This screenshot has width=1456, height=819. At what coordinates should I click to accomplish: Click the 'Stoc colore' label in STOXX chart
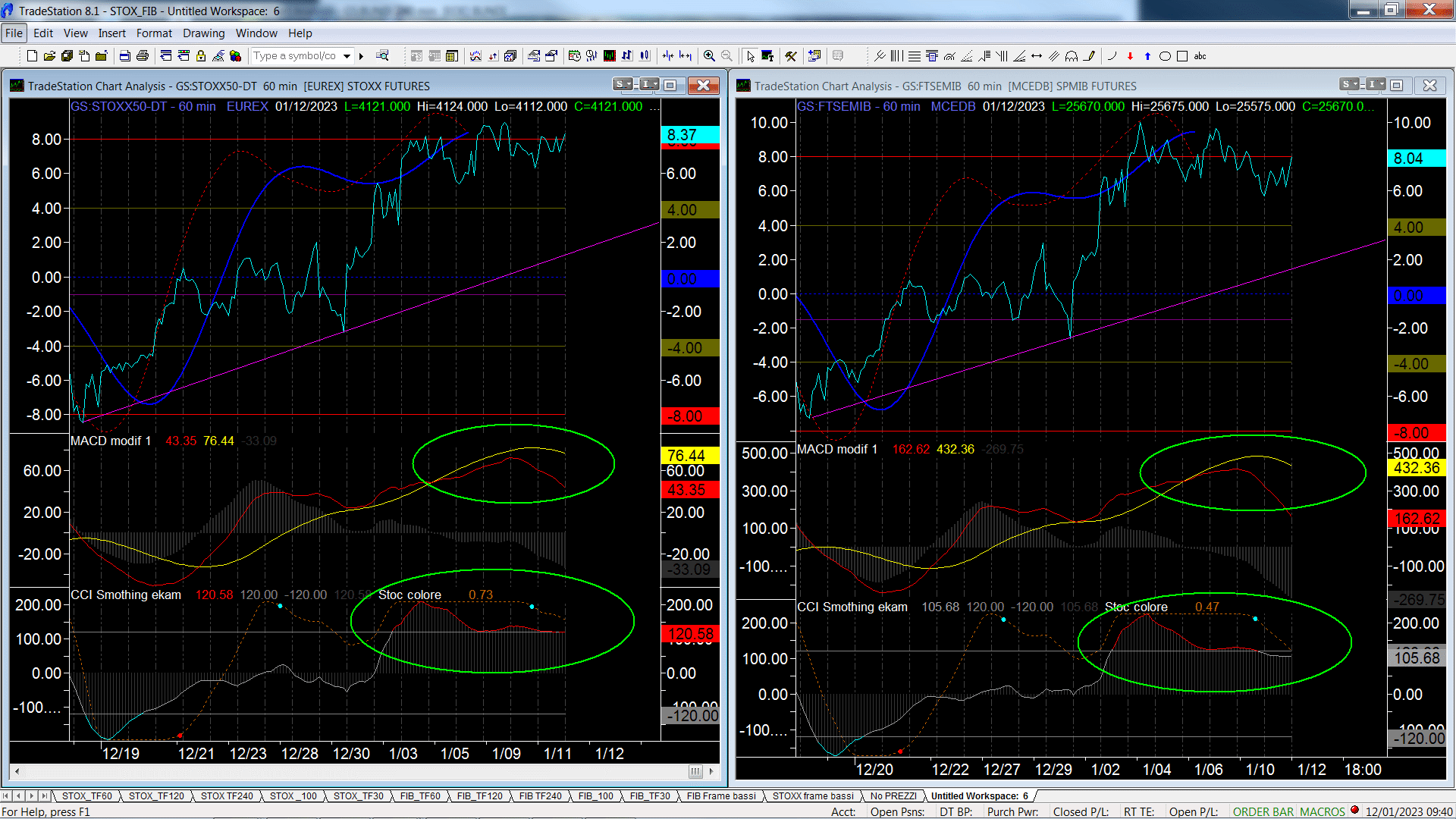click(x=409, y=595)
